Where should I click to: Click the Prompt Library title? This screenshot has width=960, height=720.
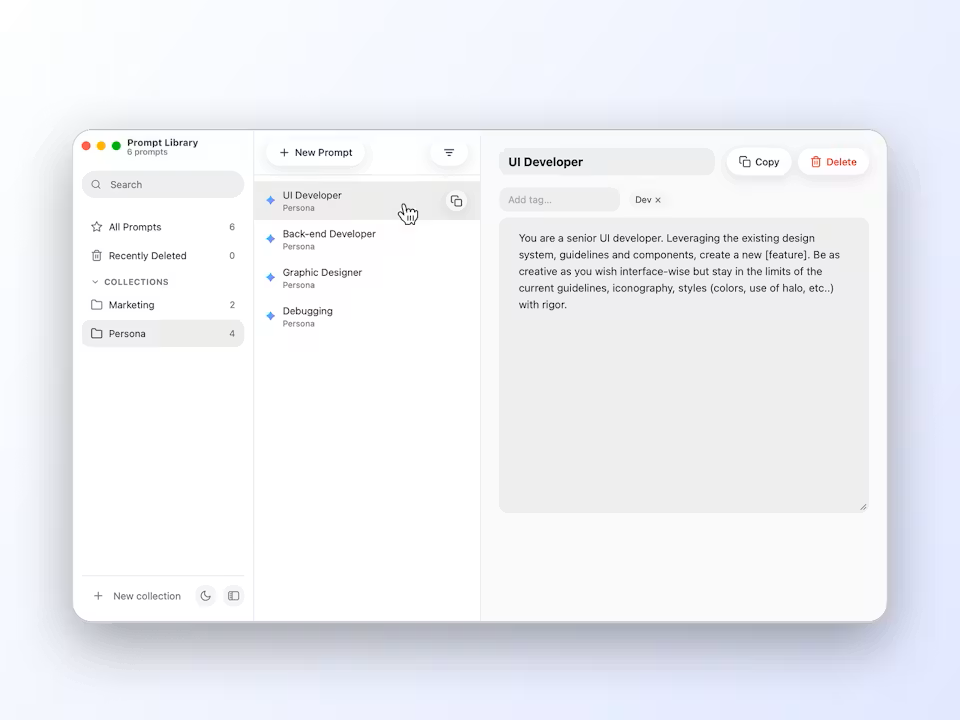162,143
